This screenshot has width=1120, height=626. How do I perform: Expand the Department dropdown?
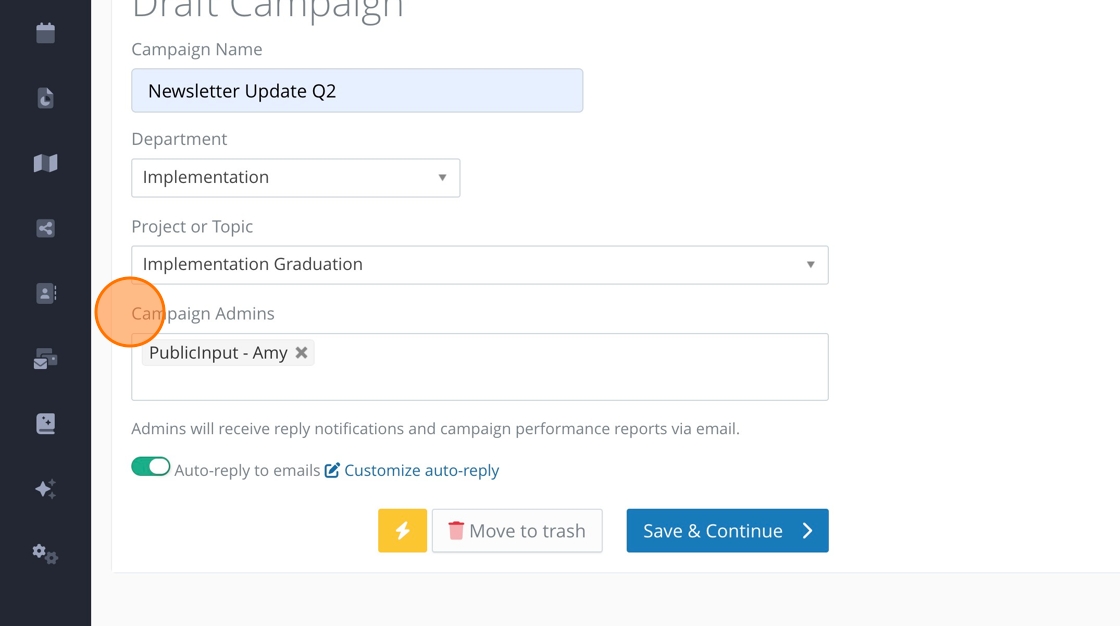pos(296,178)
